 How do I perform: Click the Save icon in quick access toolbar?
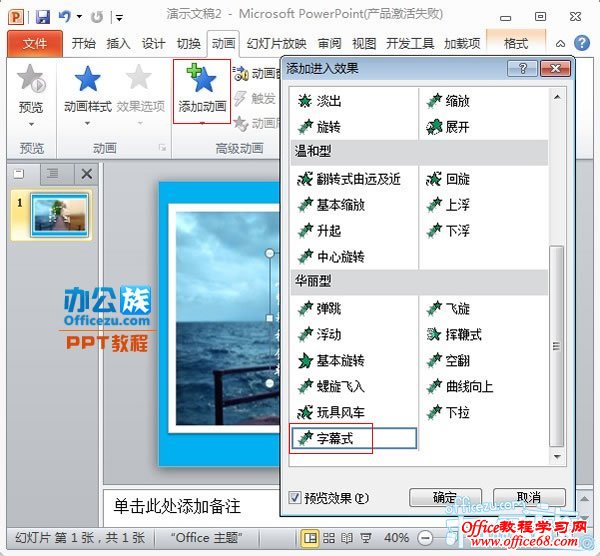click(x=43, y=17)
